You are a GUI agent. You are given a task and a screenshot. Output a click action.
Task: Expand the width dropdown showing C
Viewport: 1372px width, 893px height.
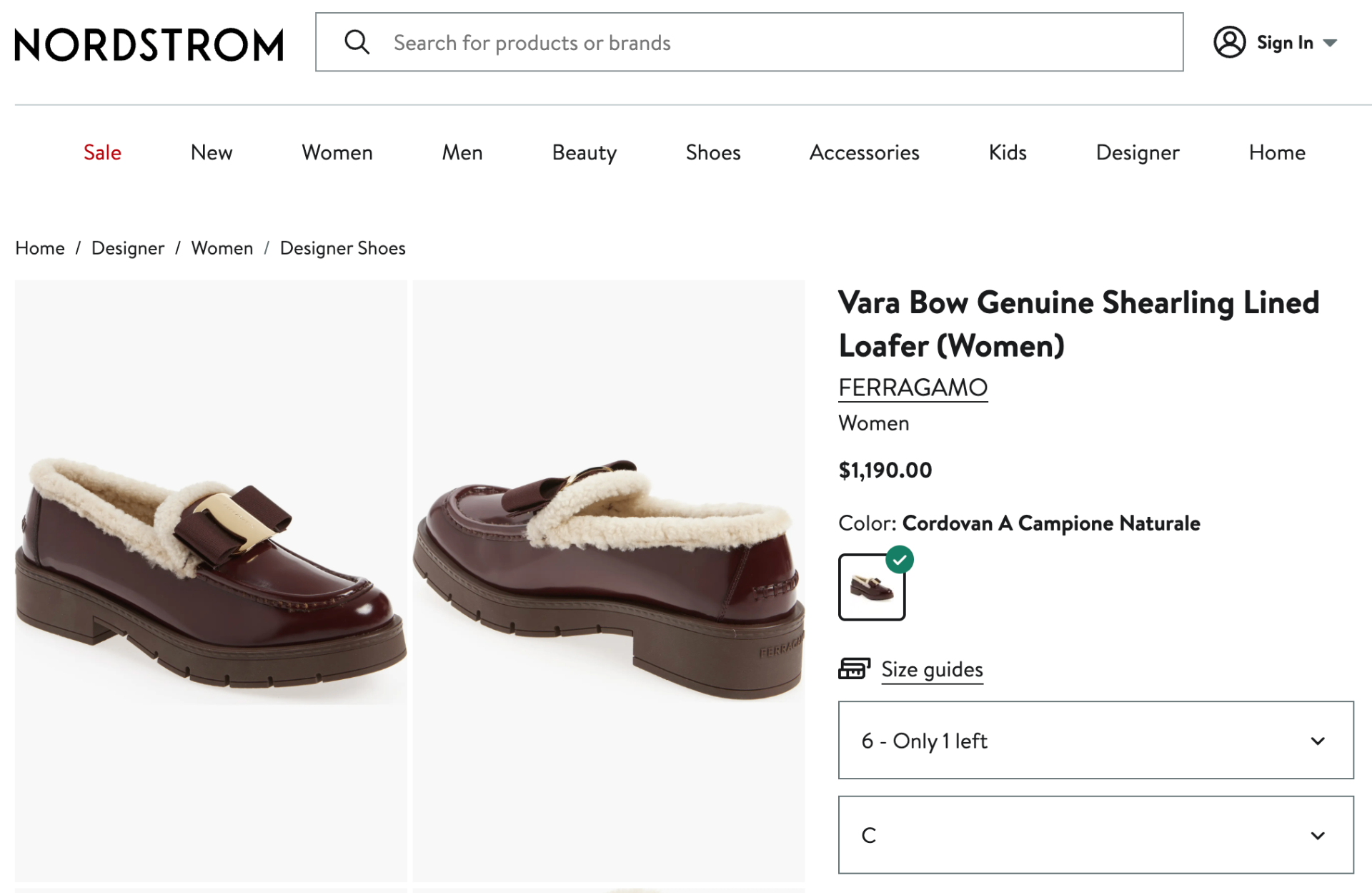pos(1097,835)
